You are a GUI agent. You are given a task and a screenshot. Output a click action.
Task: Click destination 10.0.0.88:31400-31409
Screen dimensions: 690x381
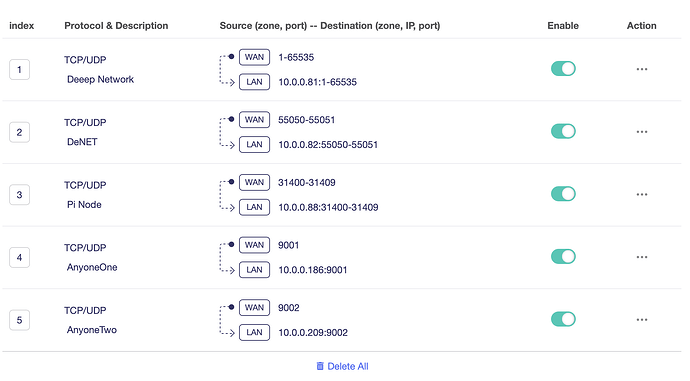[328, 207]
